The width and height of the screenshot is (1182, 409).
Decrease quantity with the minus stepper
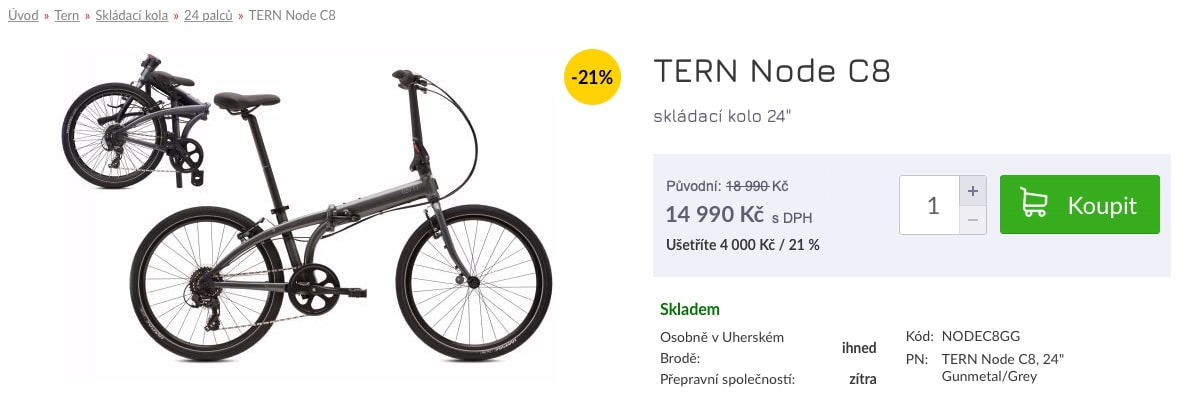click(973, 220)
